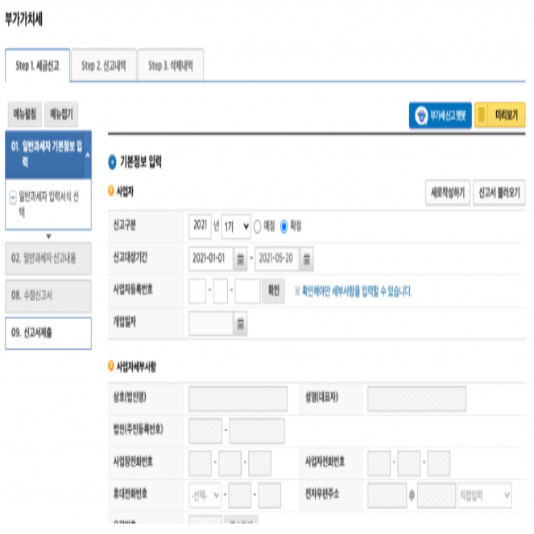Click the 미리보기 document icon

(x=481, y=115)
